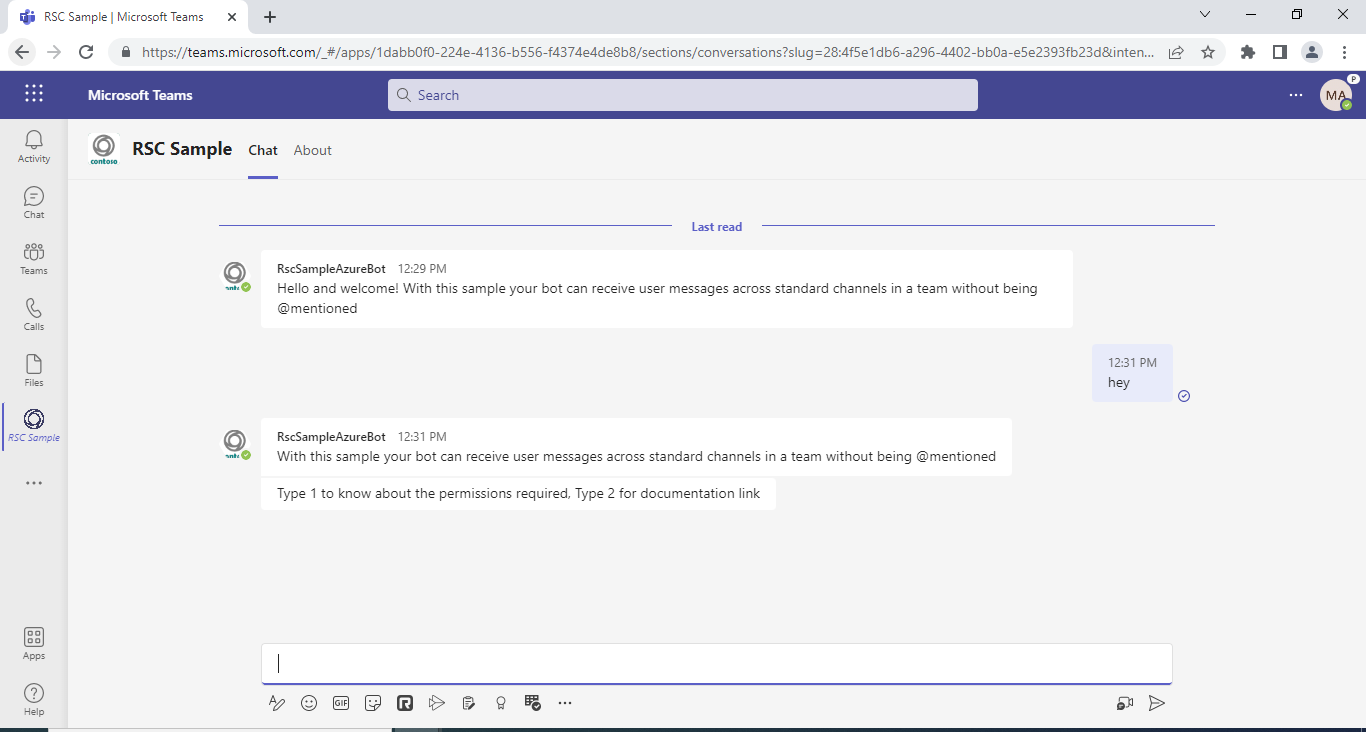
Task: Open the Chrome three-dot menu
Action: (x=1343, y=52)
